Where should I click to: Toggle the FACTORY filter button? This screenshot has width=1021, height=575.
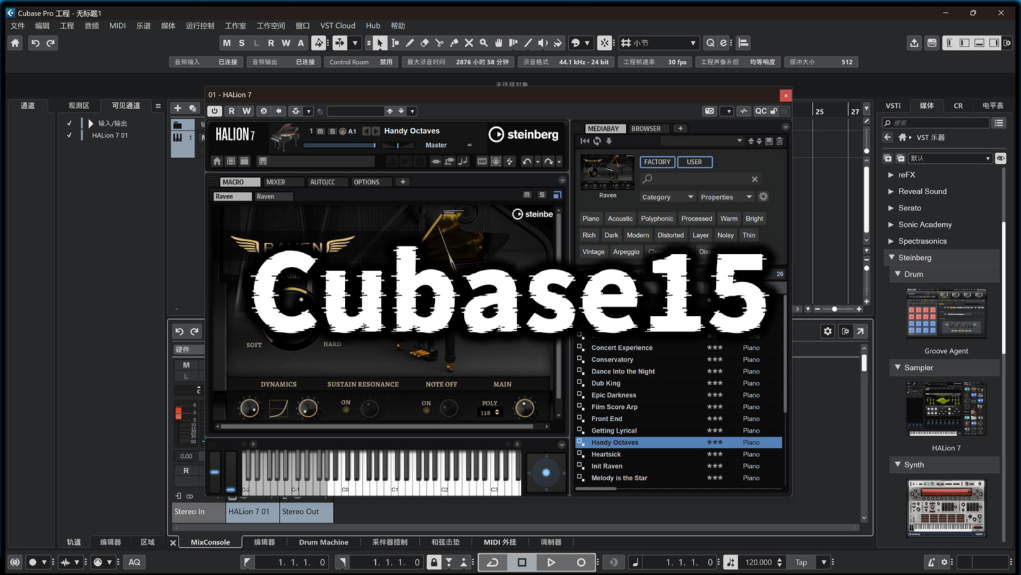pos(657,161)
